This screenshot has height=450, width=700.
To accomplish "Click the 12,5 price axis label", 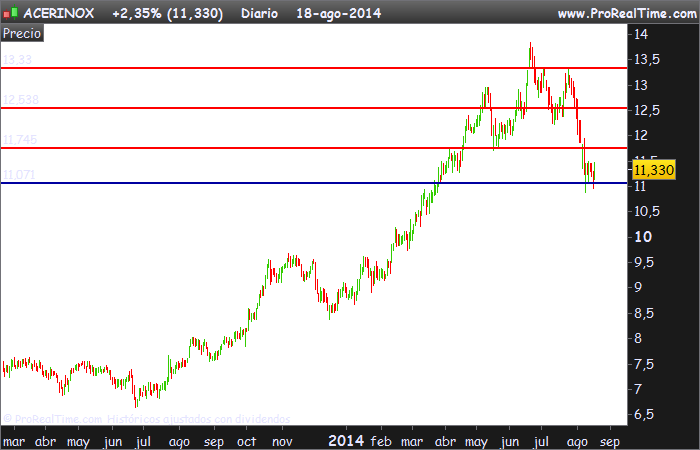I will click(x=646, y=110).
